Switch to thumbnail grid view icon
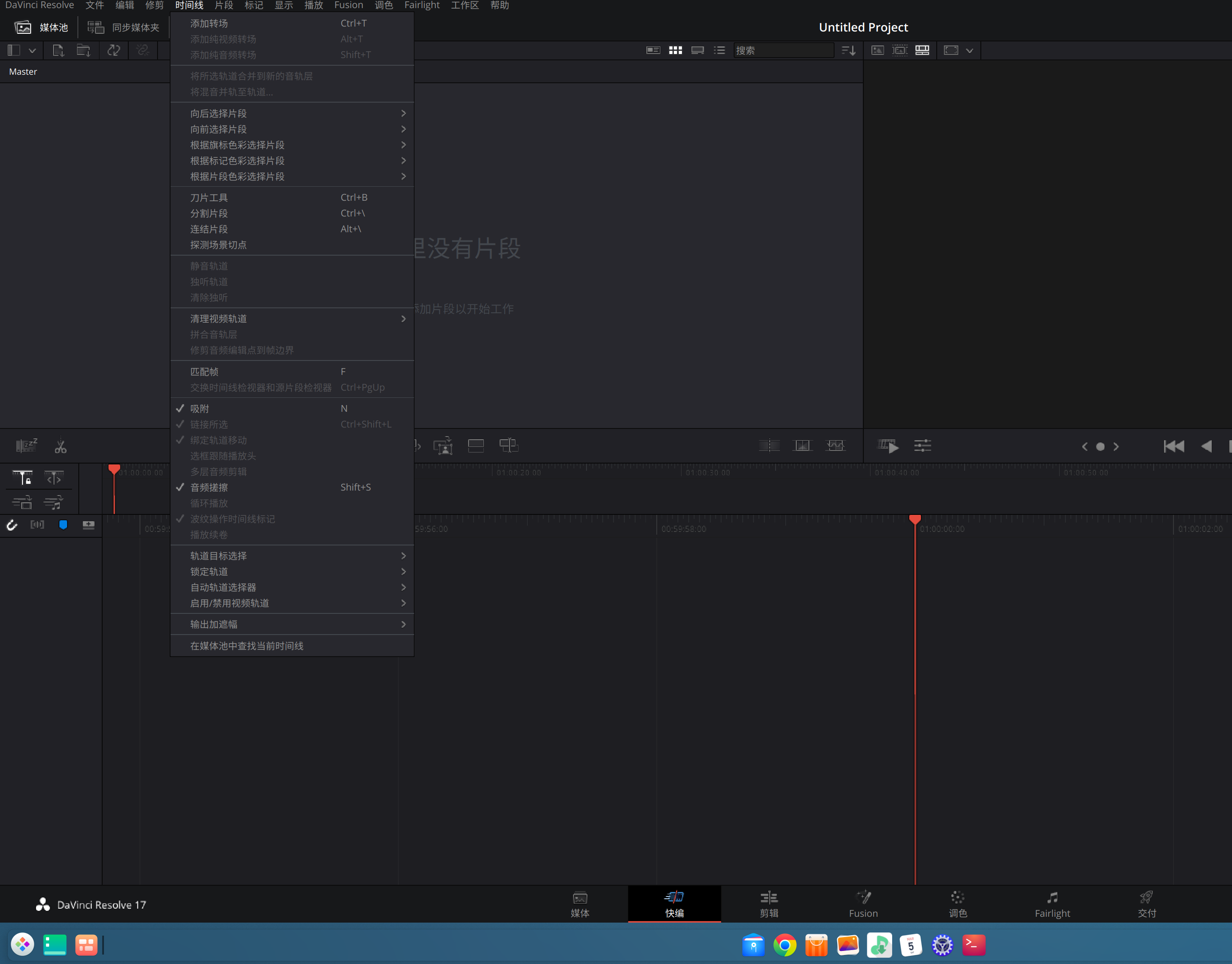 675,50
